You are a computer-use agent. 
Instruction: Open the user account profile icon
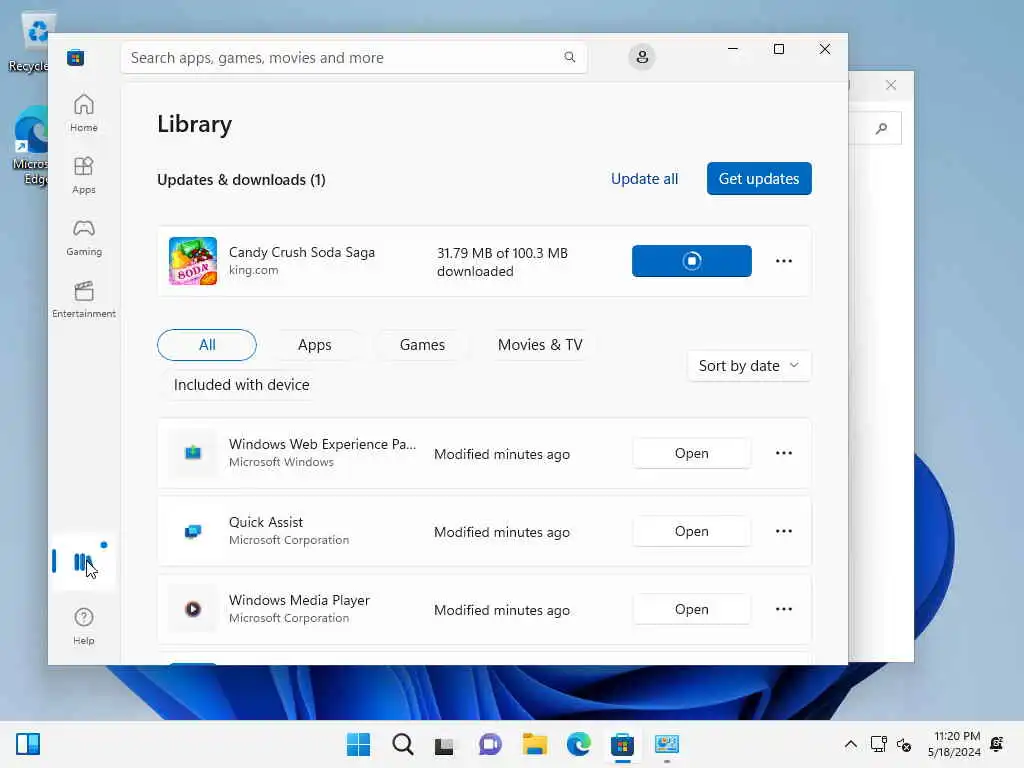[642, 57]
